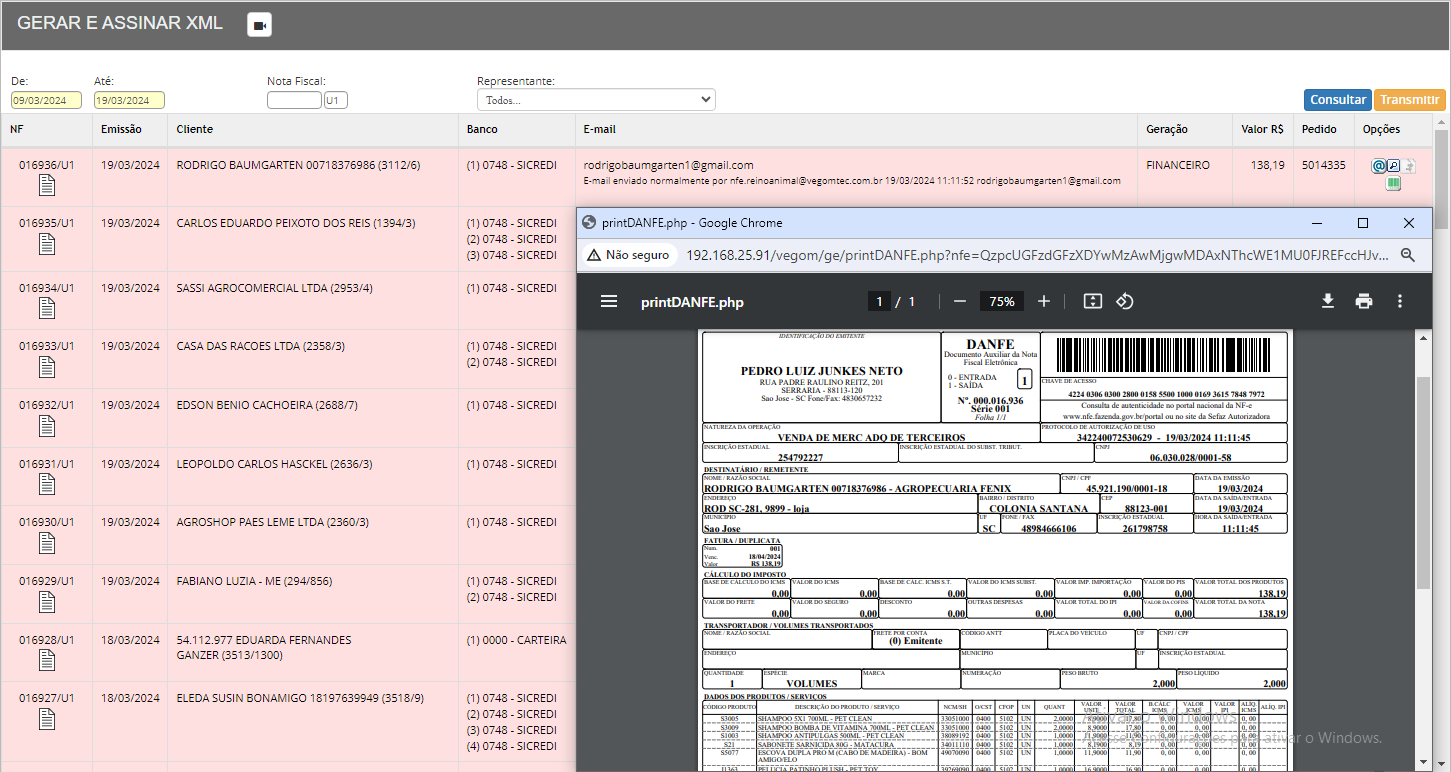
Task: Print the DANFE document
Action: [x=1364, y=301]
